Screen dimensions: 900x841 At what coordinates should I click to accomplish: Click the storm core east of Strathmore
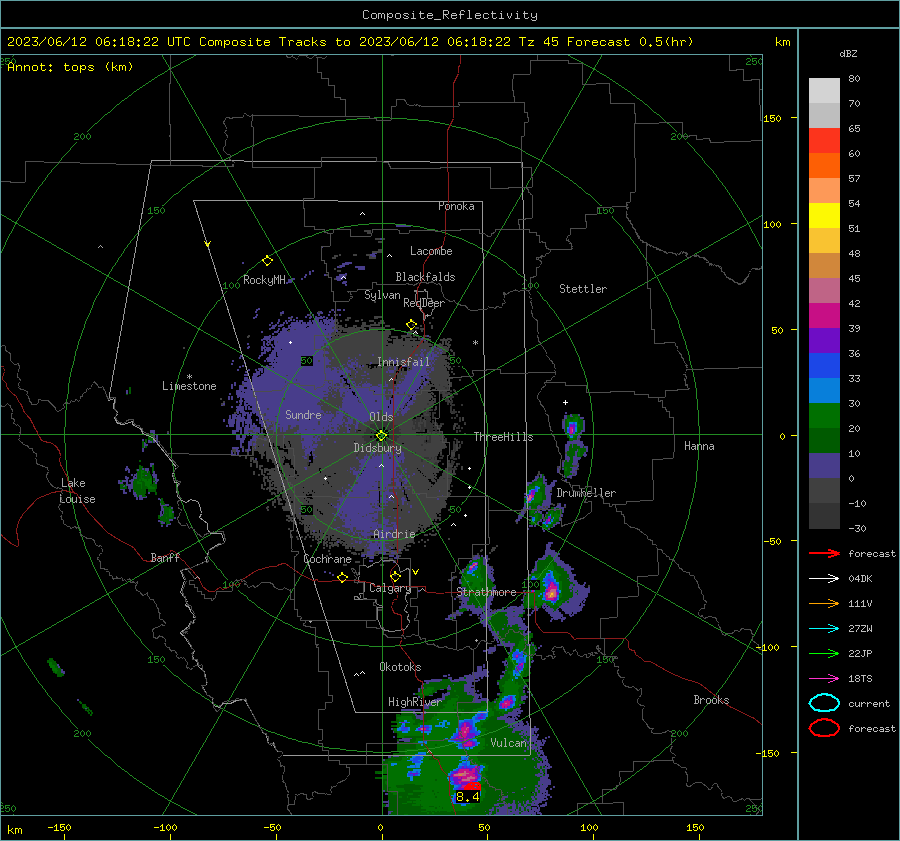[552, 590]
